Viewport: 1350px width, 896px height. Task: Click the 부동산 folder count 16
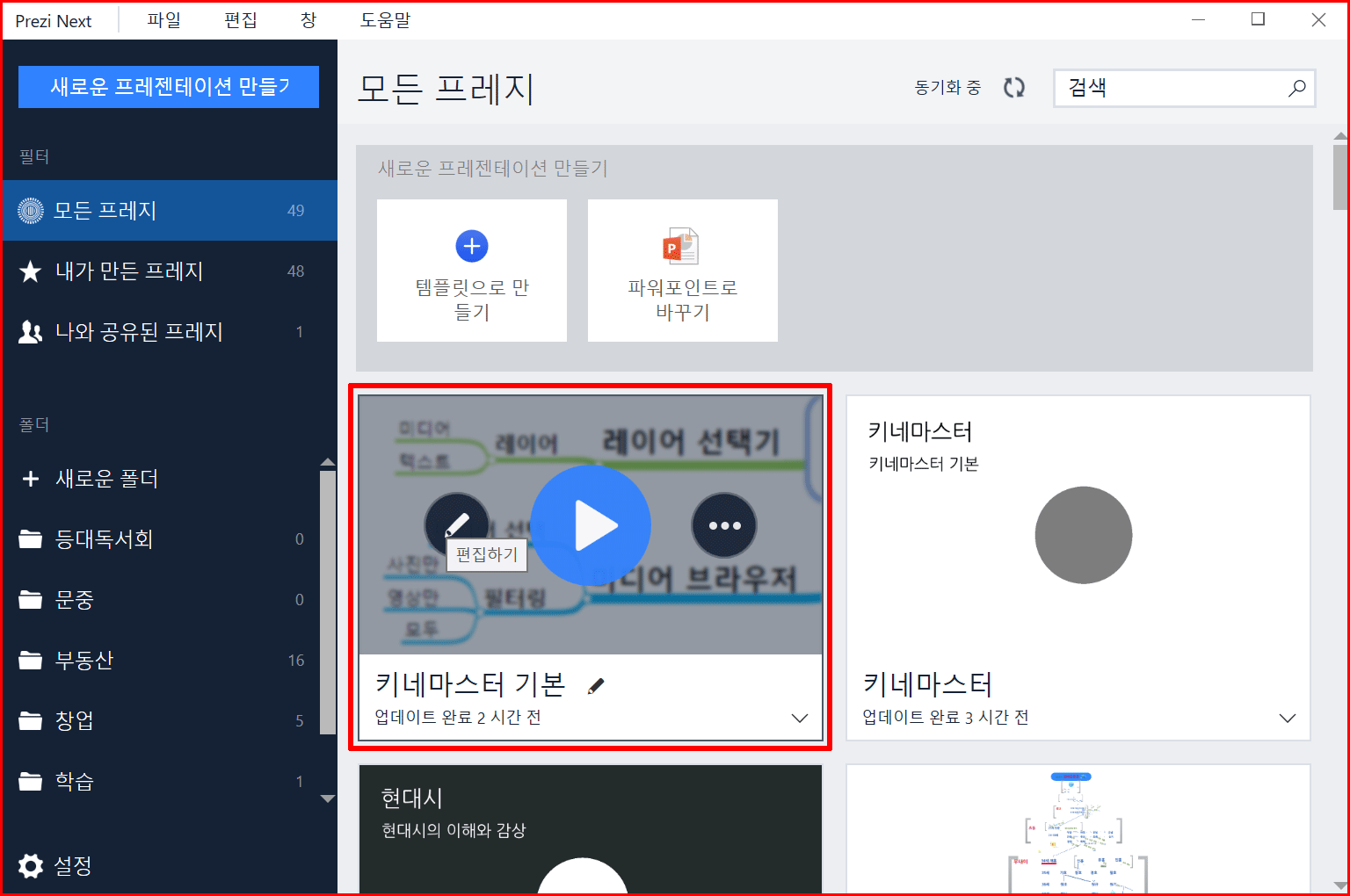[296, 661]
